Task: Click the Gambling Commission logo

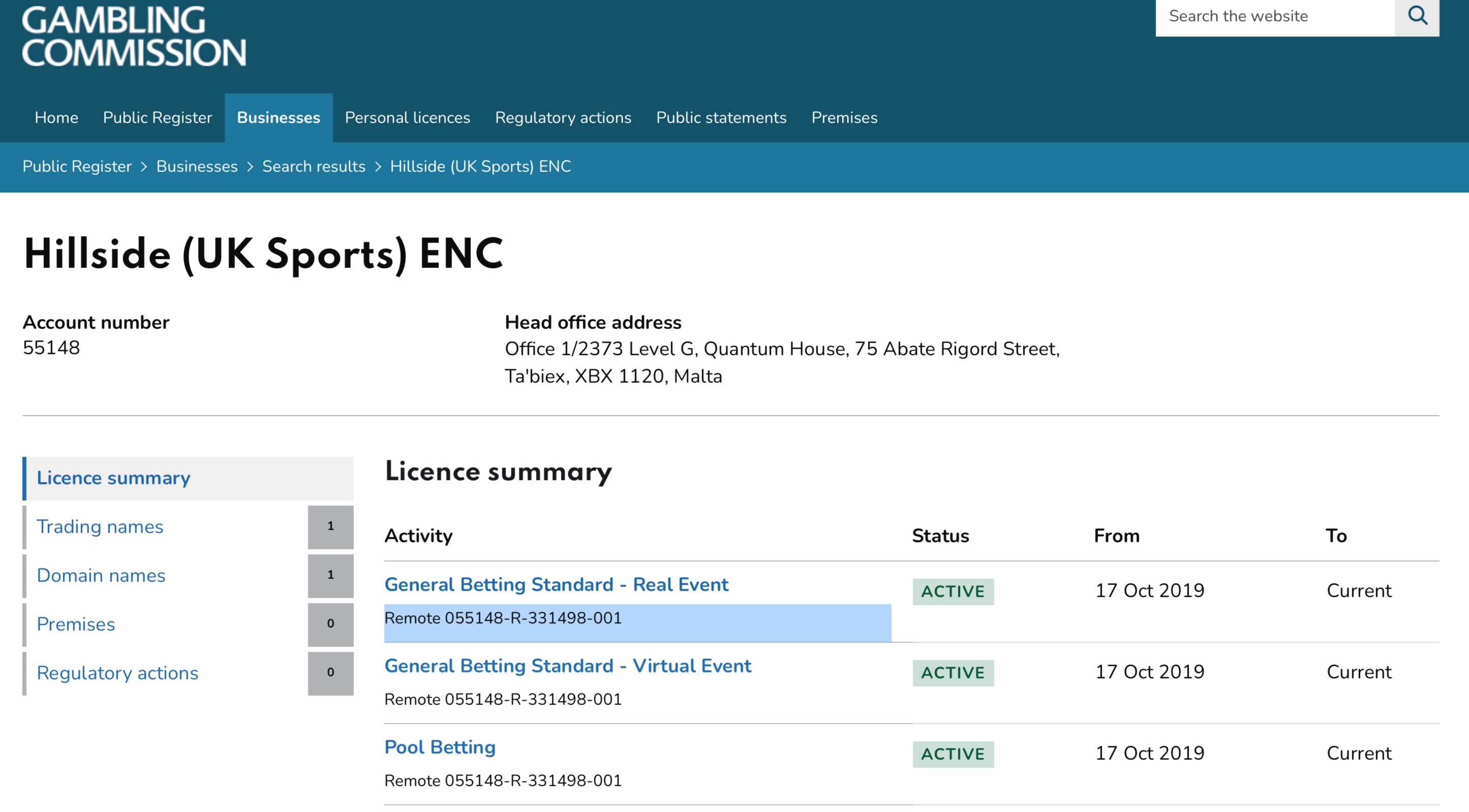Action: click(x=134, y=37)
